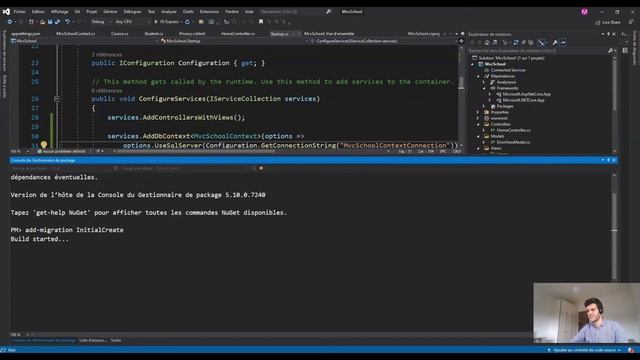Switch to the Course.cs tab
The height and width of the screenshot is (360, 640).
[120, 34]
